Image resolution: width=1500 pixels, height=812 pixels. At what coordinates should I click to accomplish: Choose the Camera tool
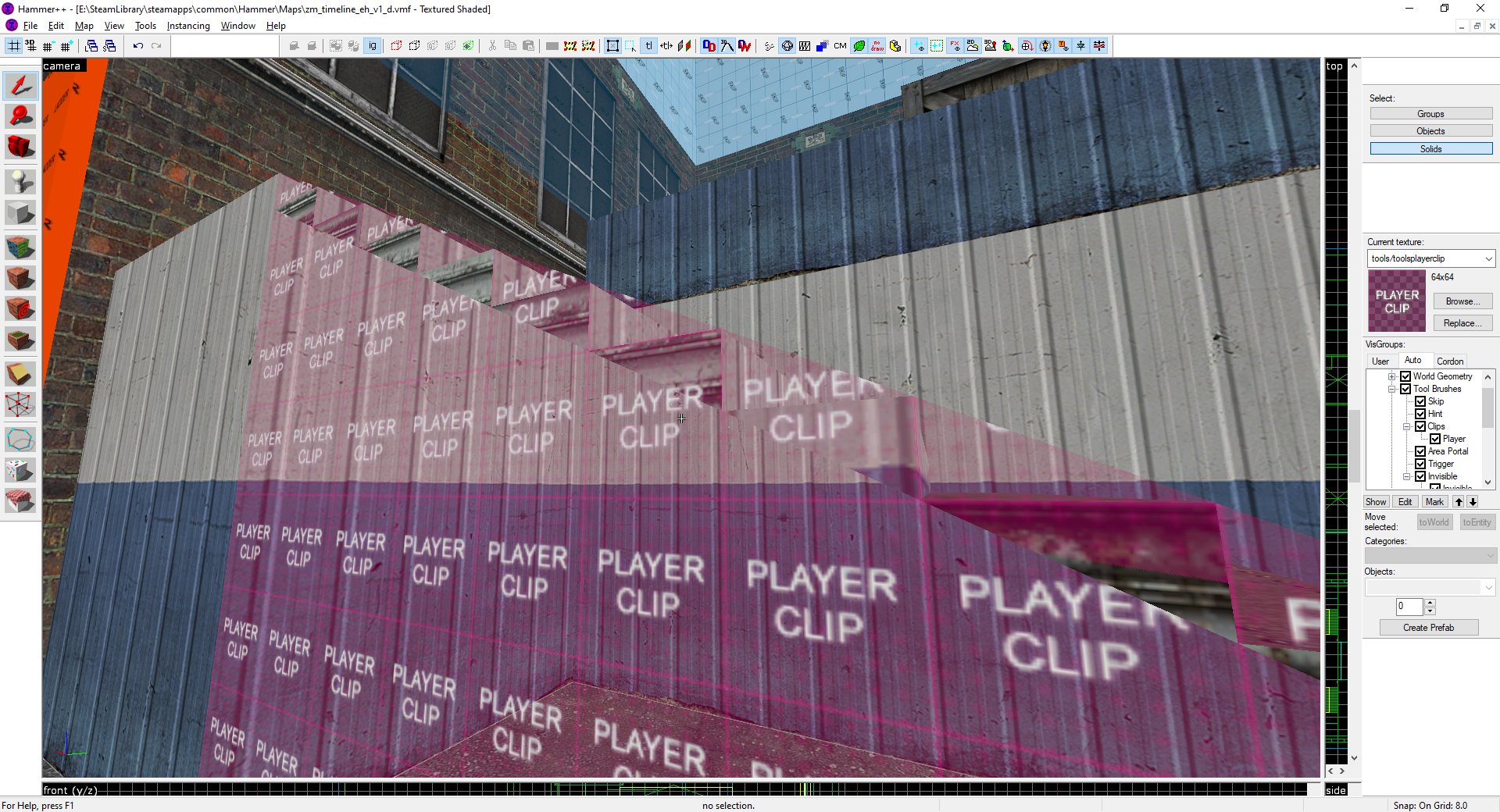pos(20,147)
